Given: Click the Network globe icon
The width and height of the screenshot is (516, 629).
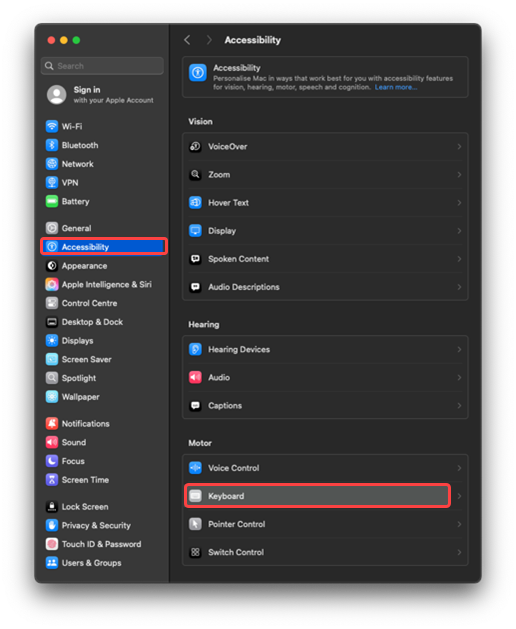Looking at the screenshot, I should point(52,164).
